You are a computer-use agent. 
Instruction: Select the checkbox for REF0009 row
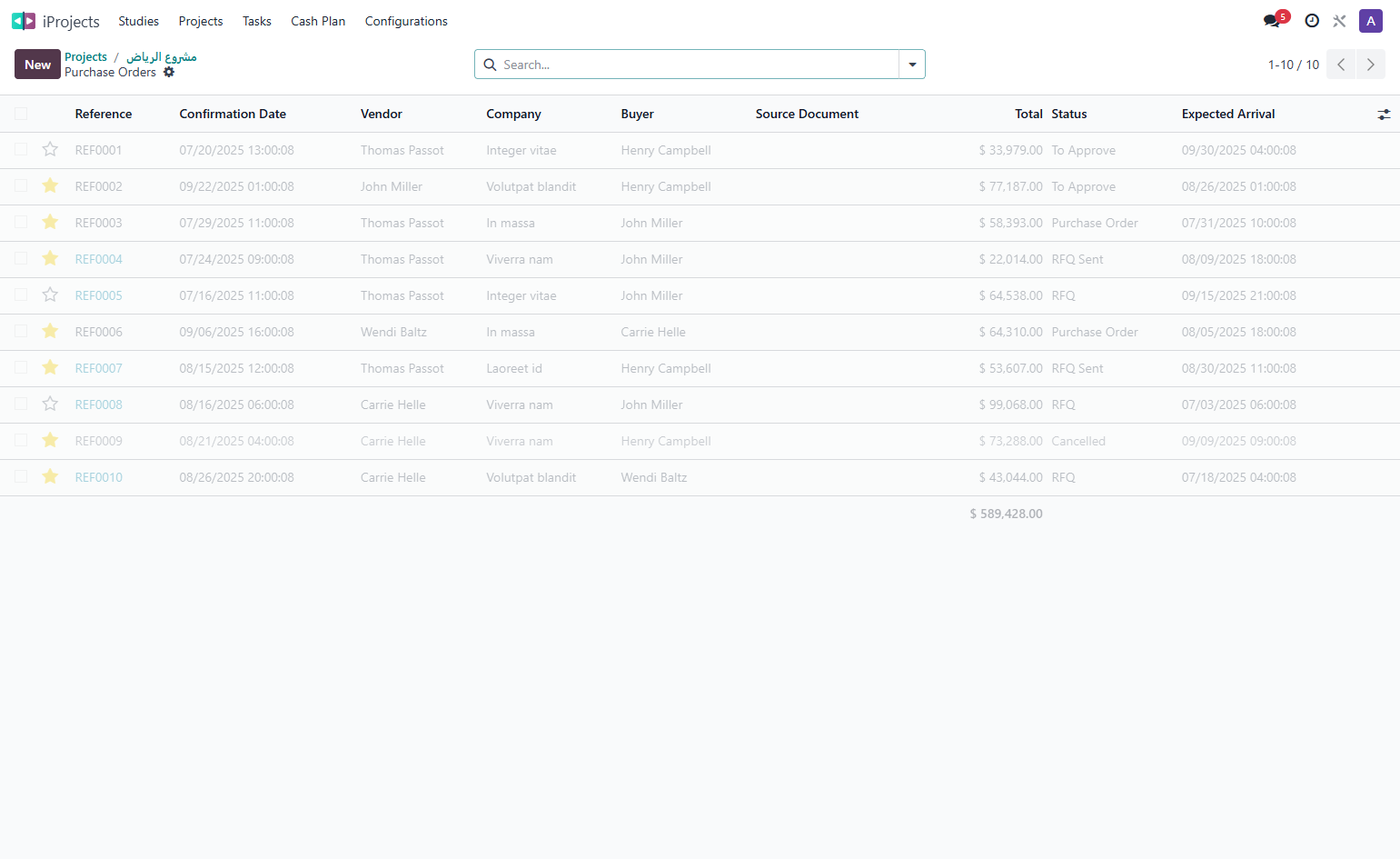(21, 440)
